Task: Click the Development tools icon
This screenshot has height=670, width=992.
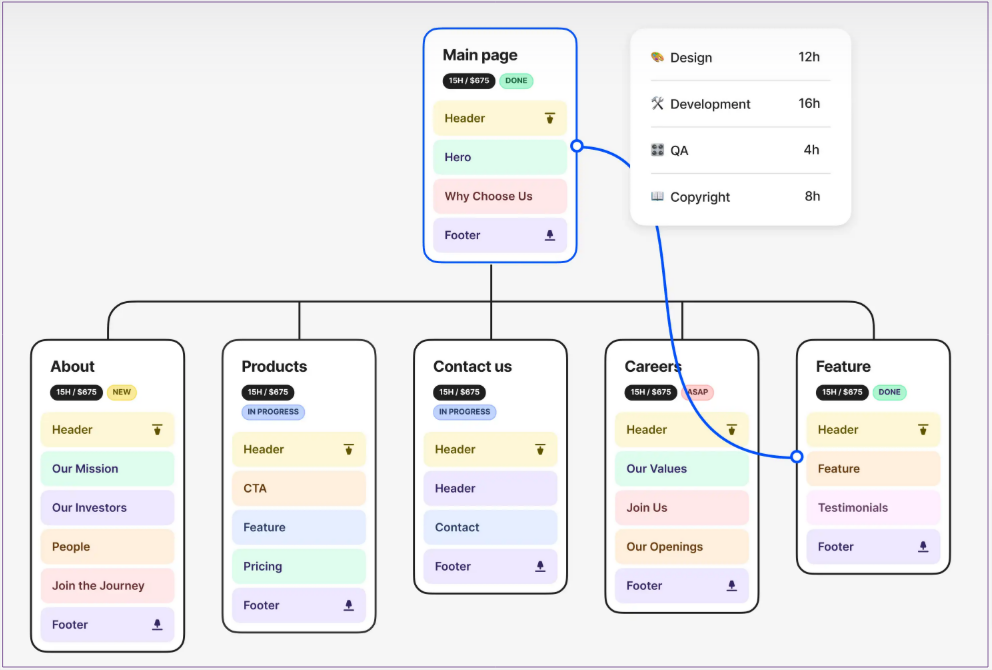Action: click(x=657, y=103)
